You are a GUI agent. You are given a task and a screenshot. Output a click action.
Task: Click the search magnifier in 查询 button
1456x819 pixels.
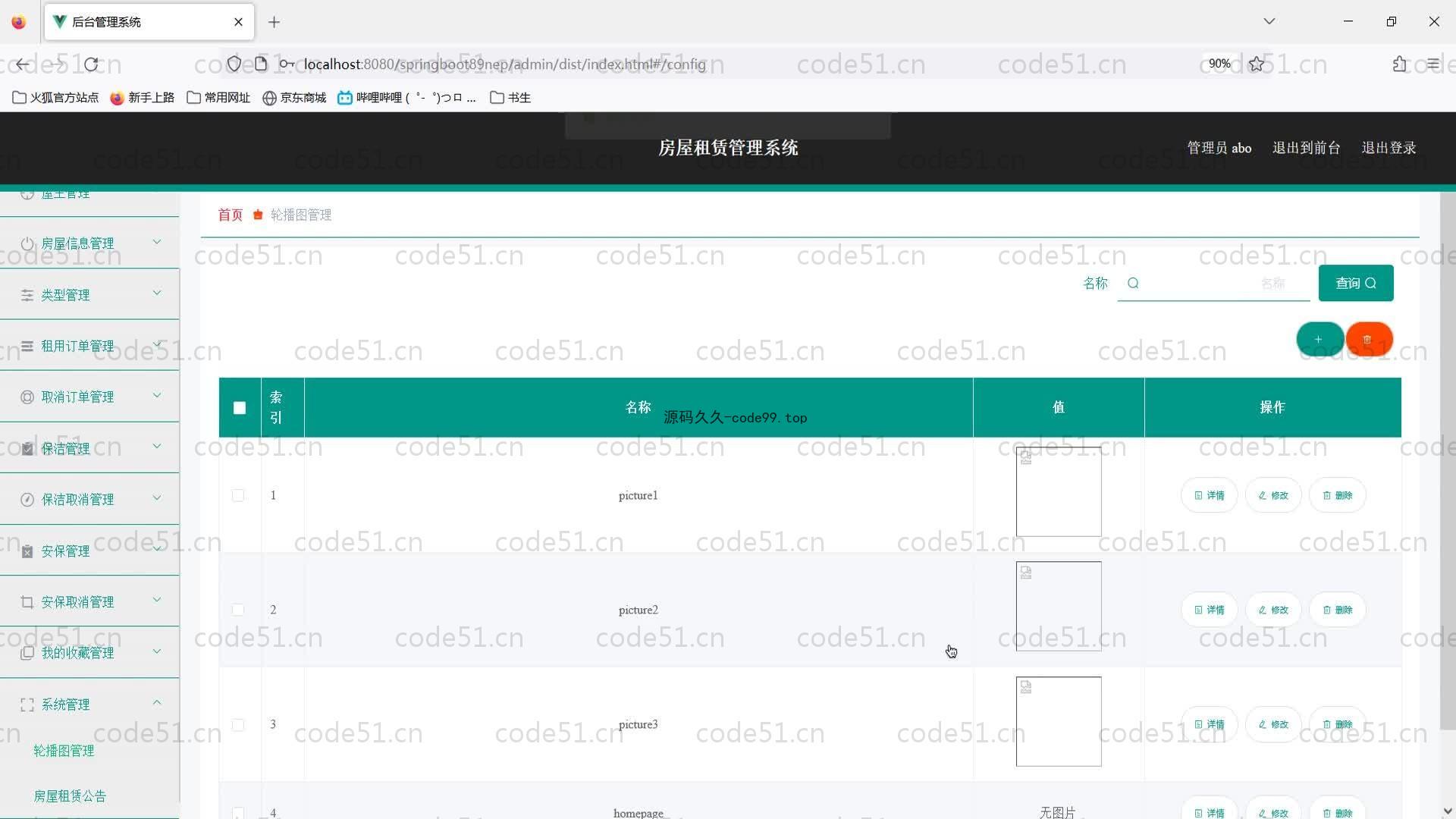1371,283
